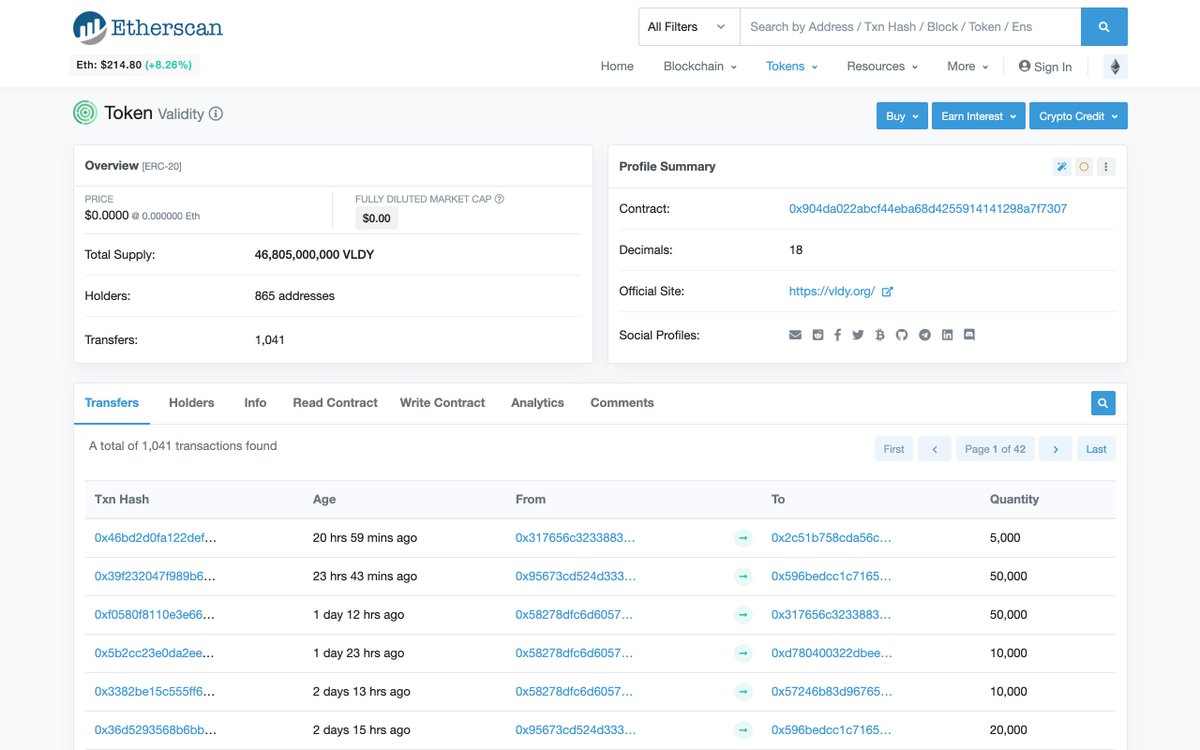1200x750 pixels.
Task: Expand the Blockchain menu
Action: coord(700,66)
